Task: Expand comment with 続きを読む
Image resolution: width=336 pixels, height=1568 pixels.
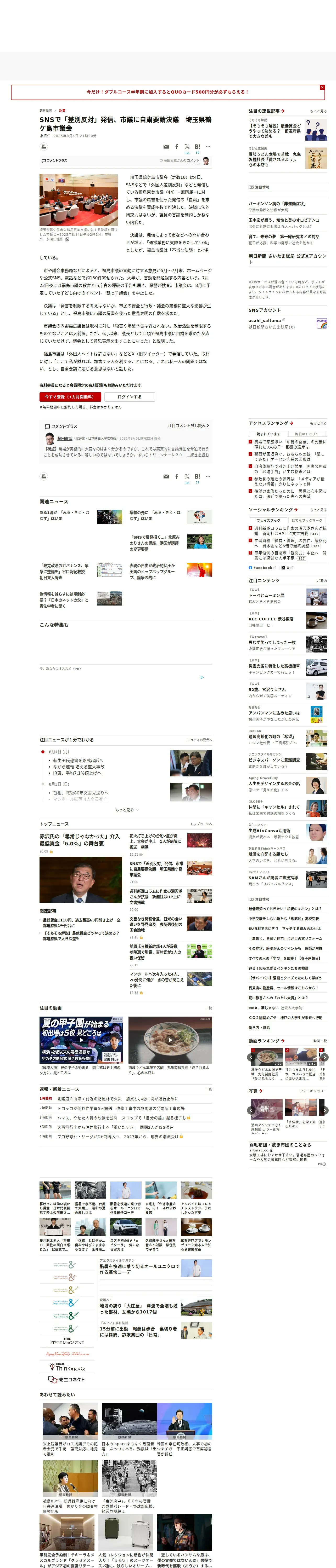Action: click(198, 455)
